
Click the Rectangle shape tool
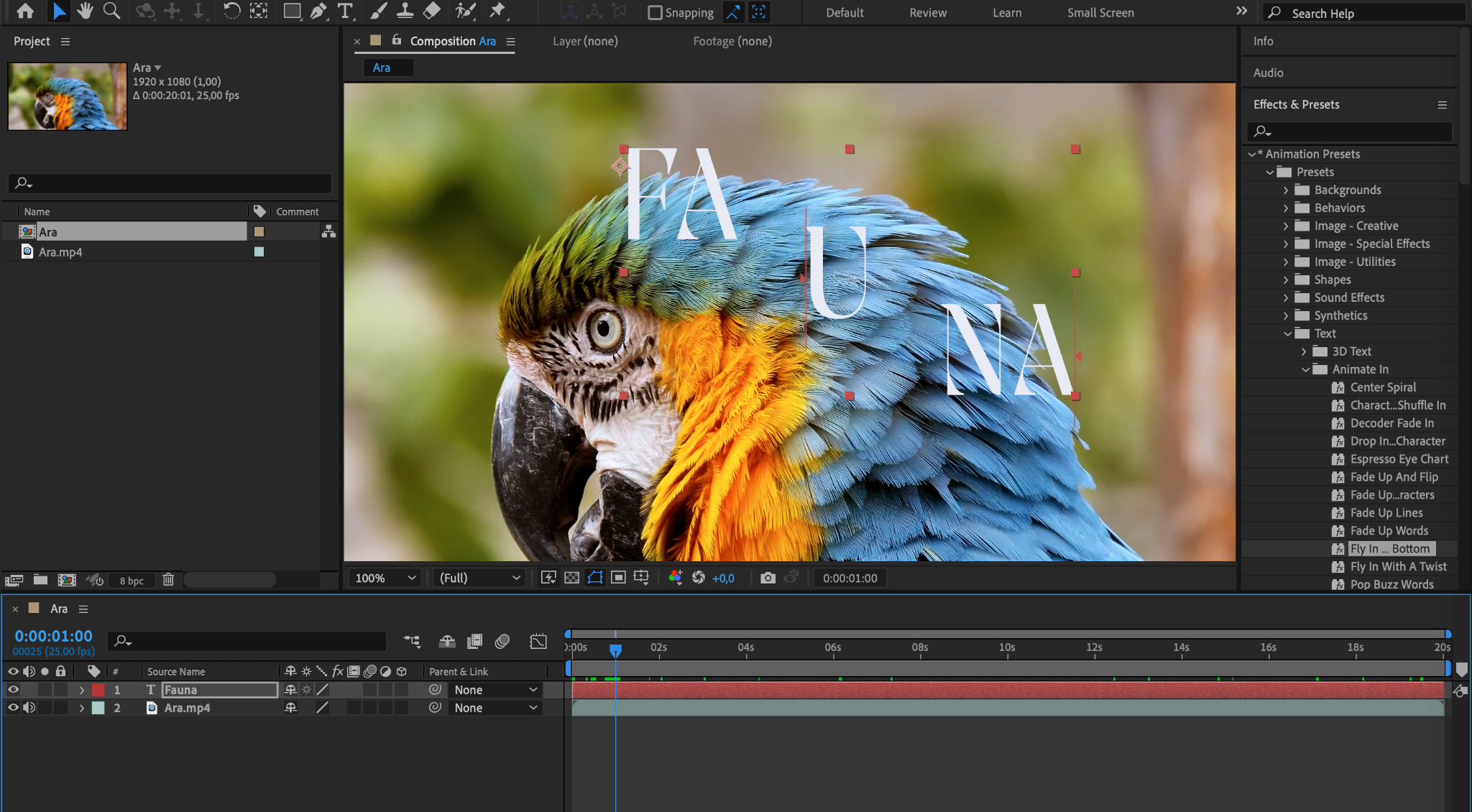tap(291, 11)
